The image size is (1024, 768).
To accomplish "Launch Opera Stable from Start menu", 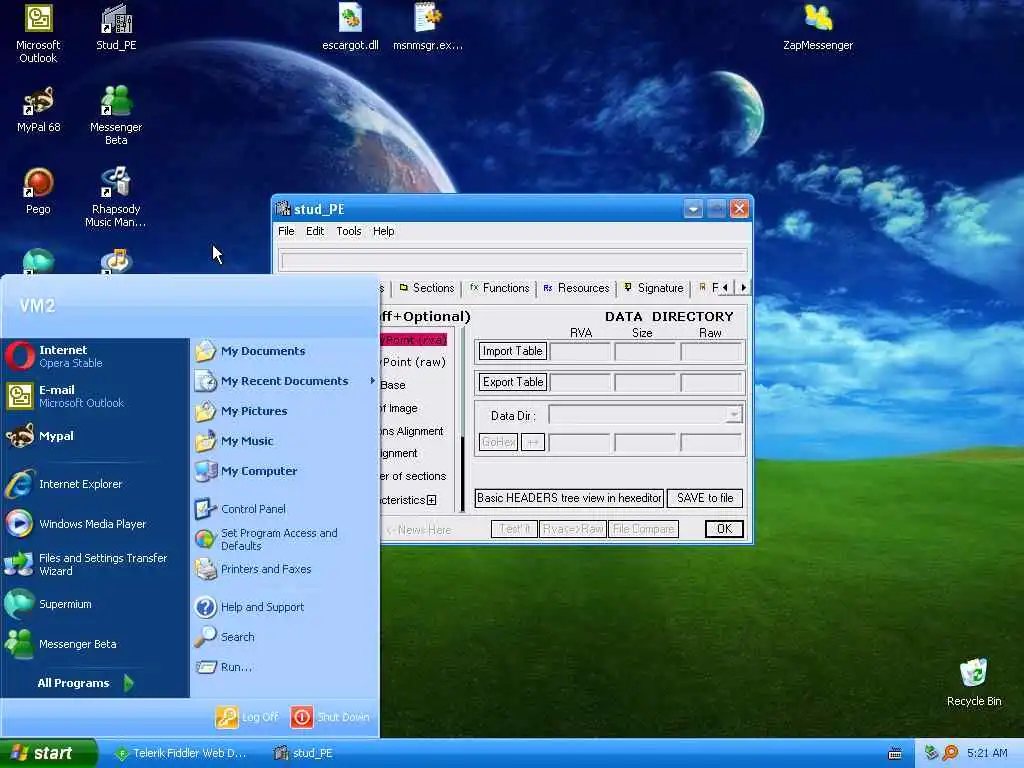I will [95, 357].
